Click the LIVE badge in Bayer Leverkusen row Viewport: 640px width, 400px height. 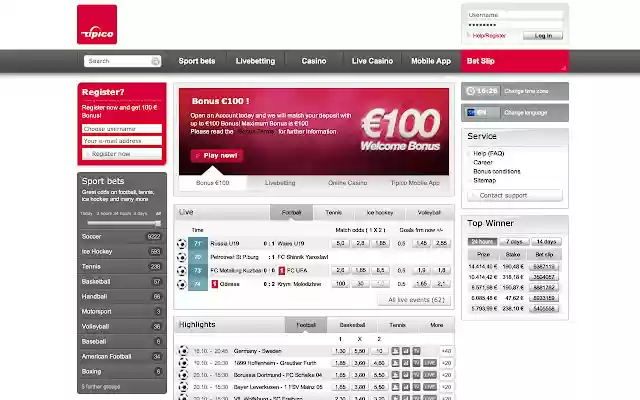point(430,387)
